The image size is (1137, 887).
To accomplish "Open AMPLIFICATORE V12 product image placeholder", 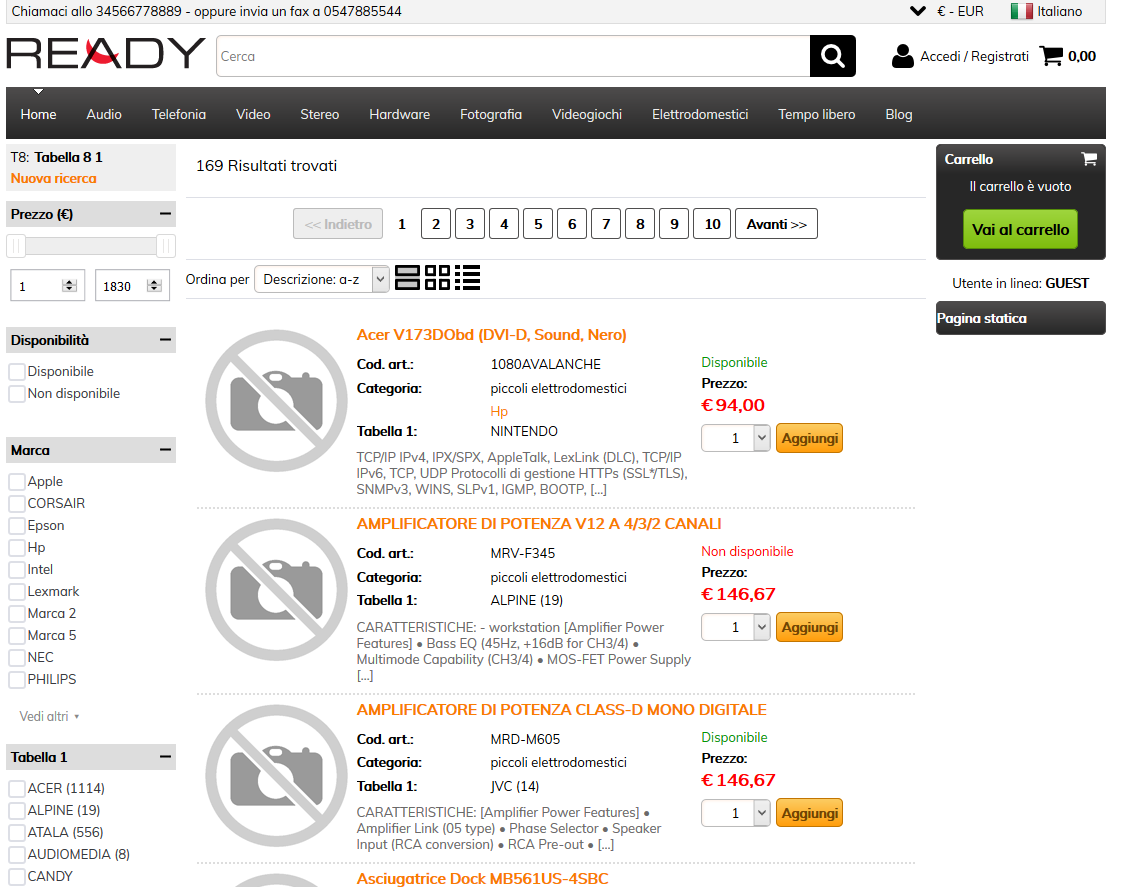I will pos(276,590).
